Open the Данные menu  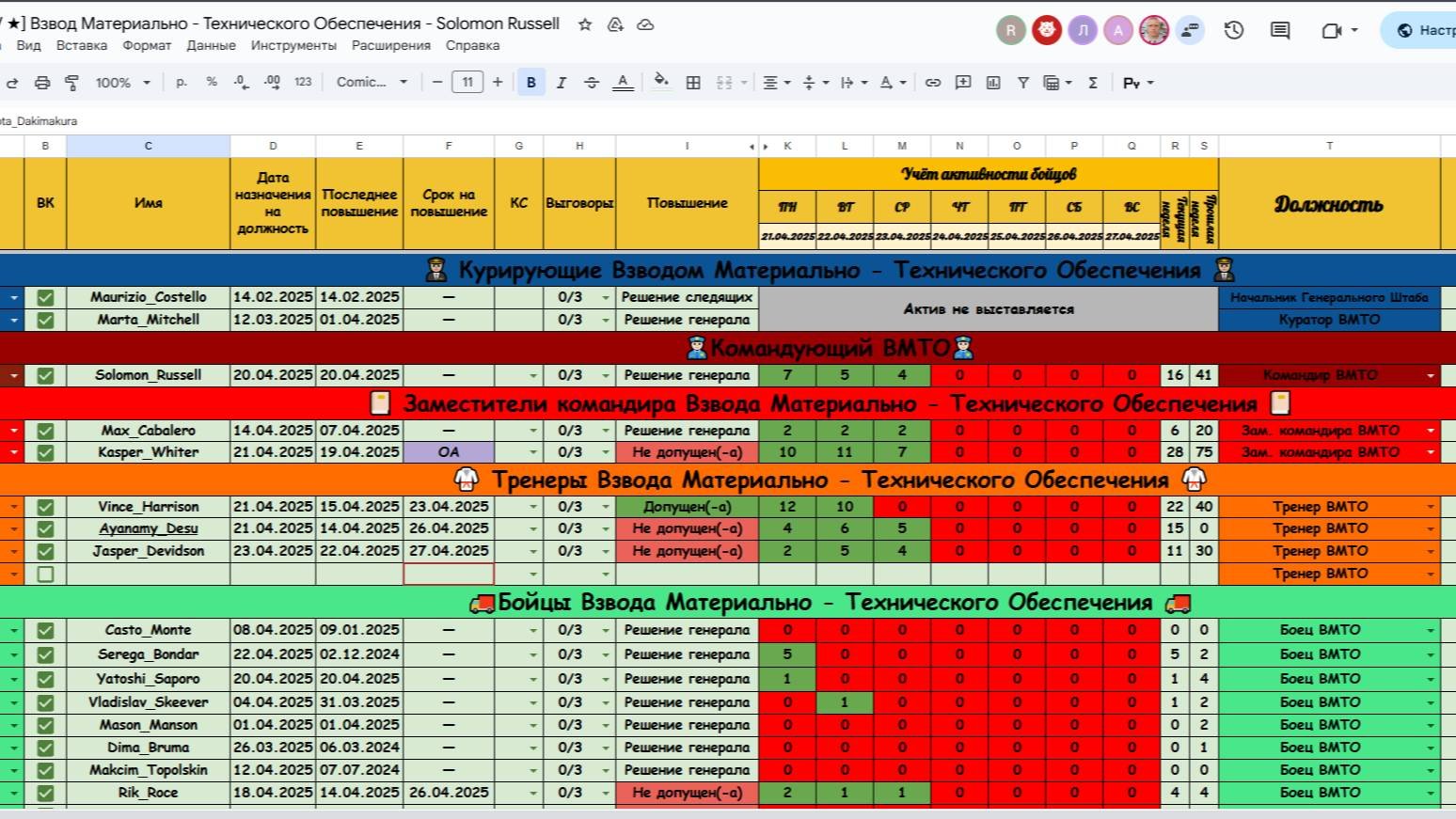[x=211, y=45]
